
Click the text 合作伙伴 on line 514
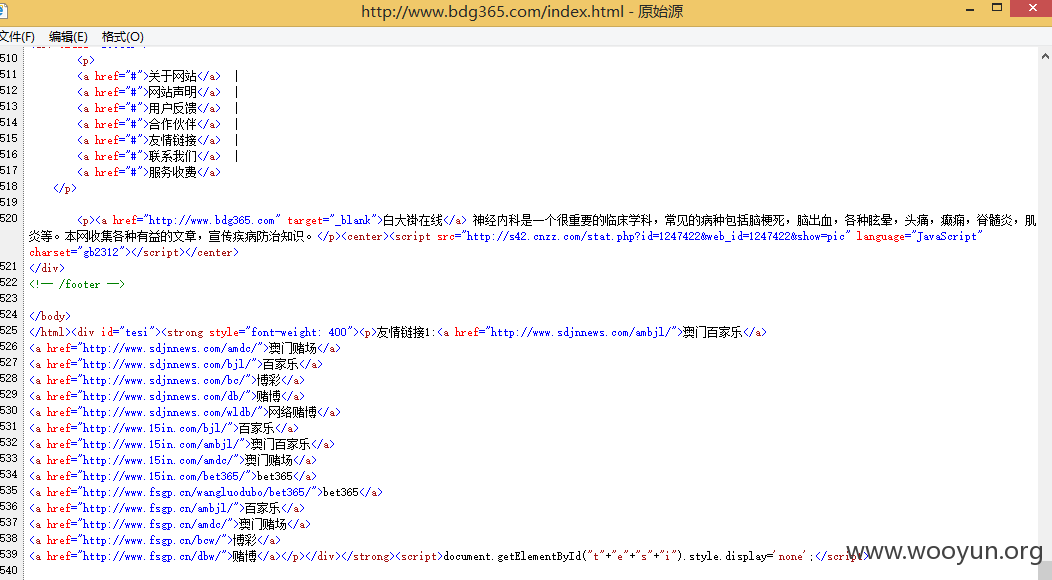(x=172, y=125)
